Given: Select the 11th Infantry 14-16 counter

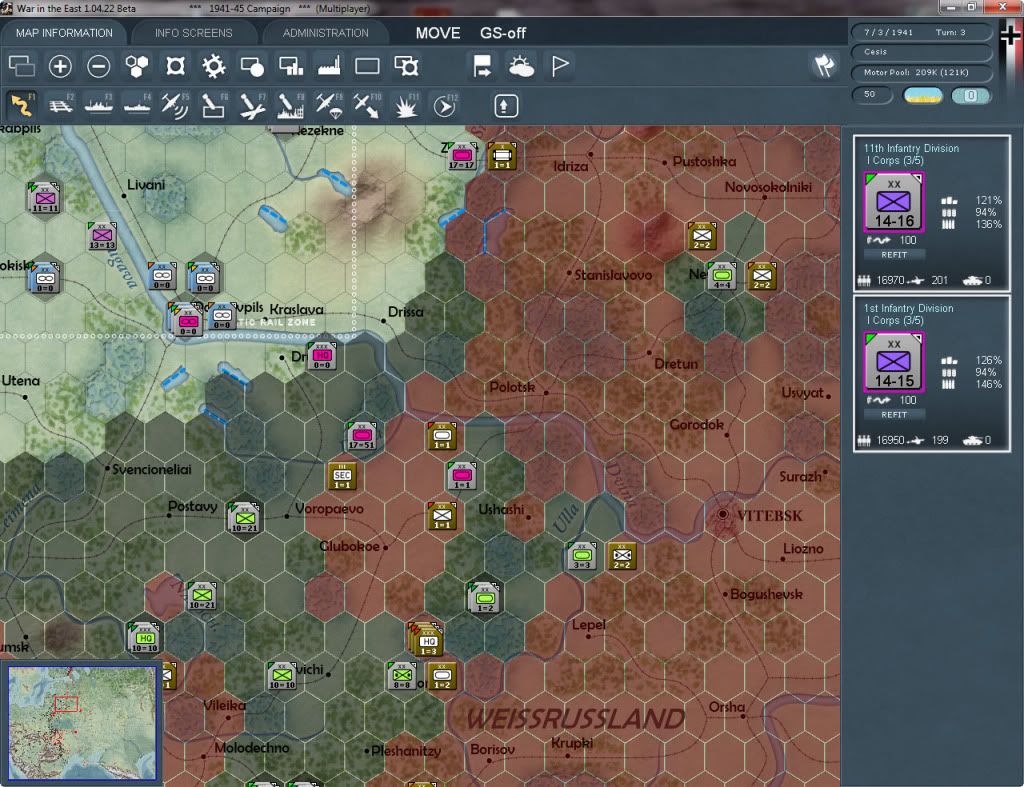Looking at the screenshot, I should 894,202.
